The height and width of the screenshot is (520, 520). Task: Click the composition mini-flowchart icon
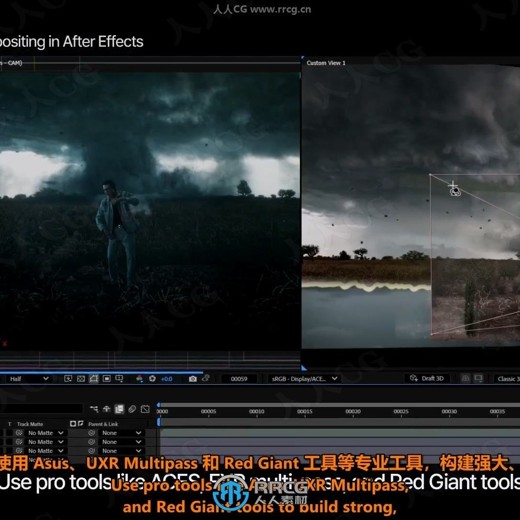(x=94, y=409)
